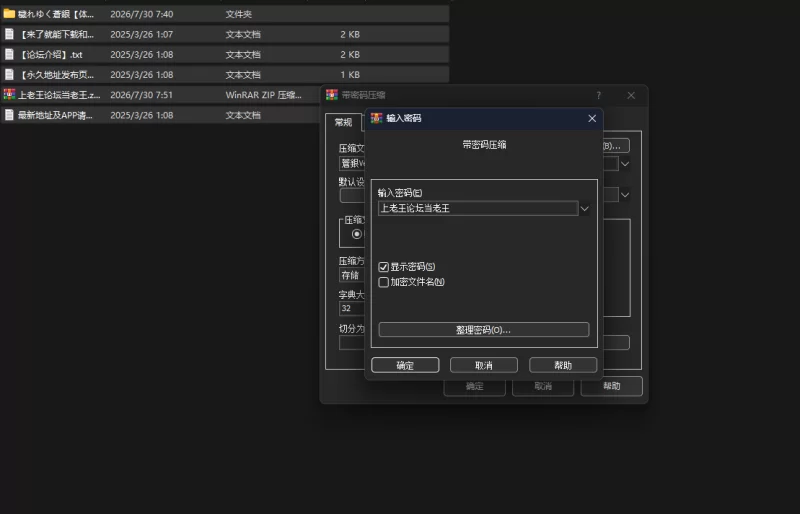This screenshot has width=800, height=514.
Task: Expand the 默认设置 profile dropdown arrow
Action: pos(625,194)
